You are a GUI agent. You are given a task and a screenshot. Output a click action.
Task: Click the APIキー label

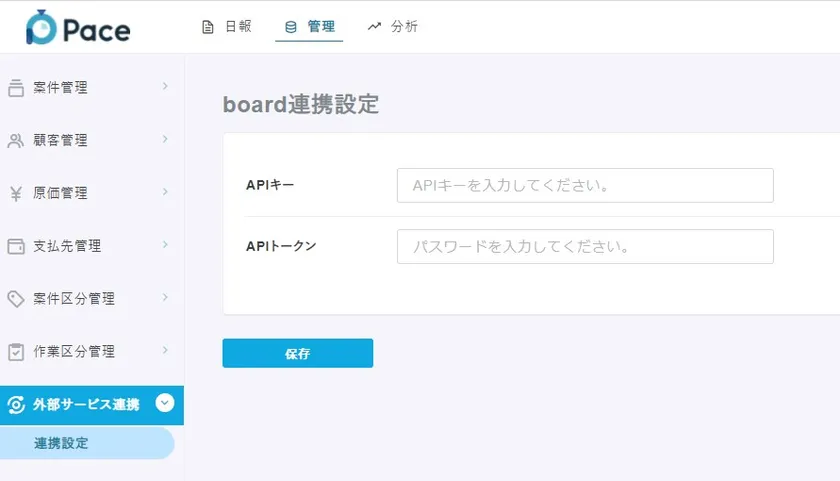270,185
